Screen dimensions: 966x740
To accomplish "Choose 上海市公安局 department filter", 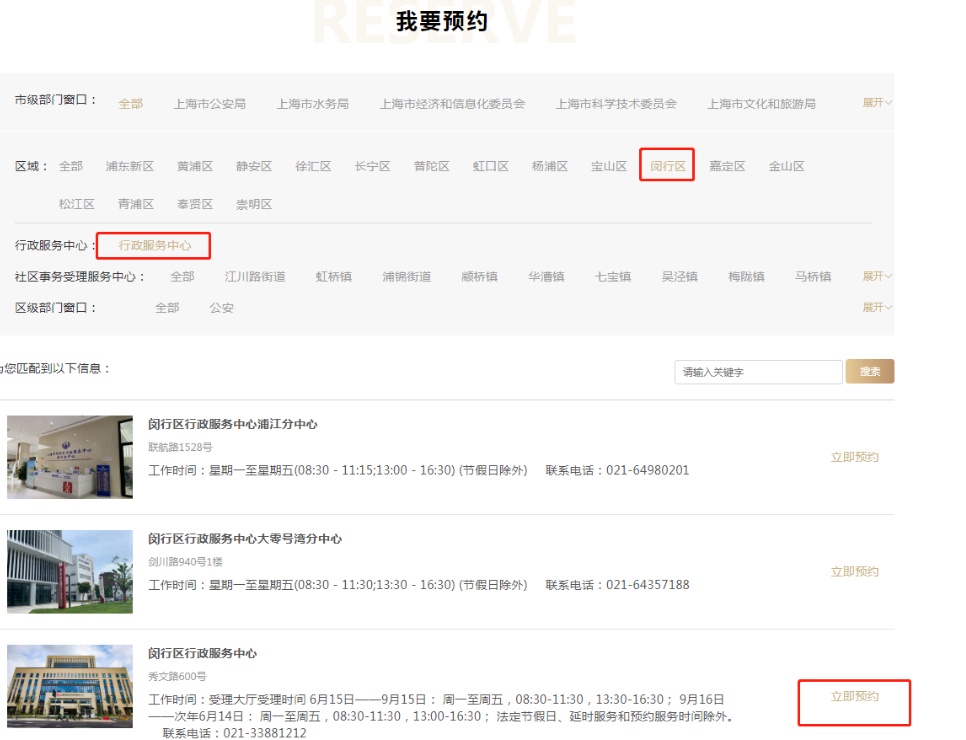I will tap(209, 103).
